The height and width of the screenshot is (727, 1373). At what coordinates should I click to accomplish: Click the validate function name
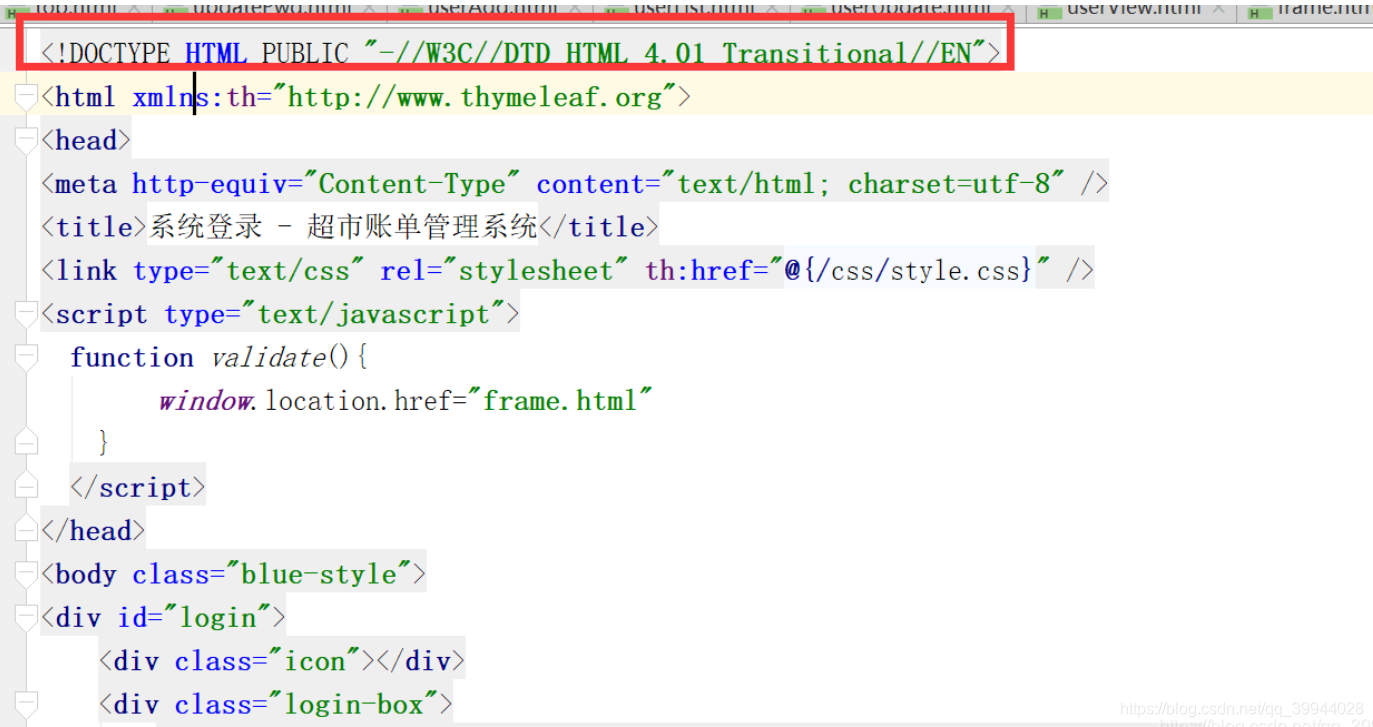268,357
